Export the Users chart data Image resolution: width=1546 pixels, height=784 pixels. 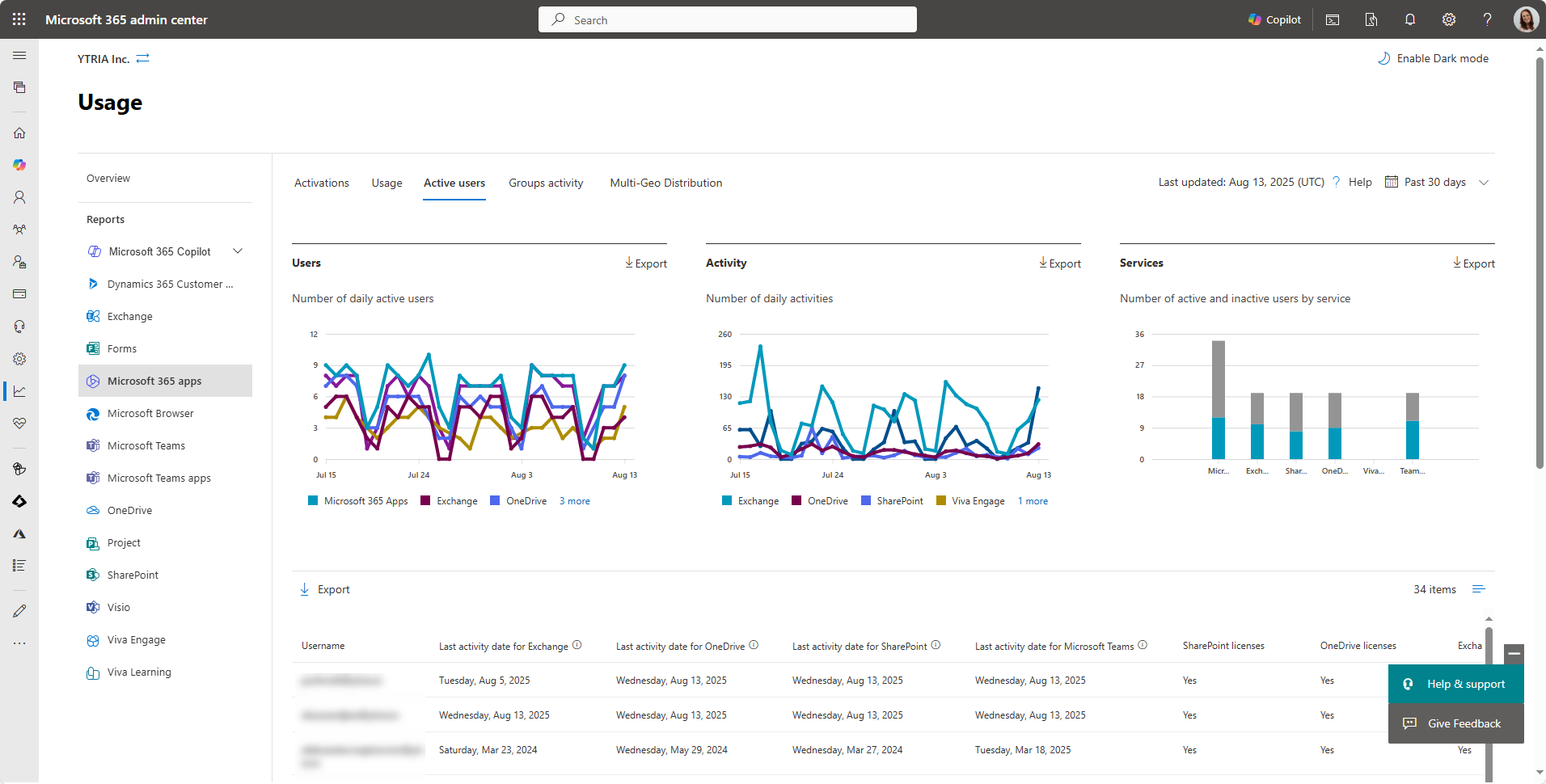coord(646,263)
